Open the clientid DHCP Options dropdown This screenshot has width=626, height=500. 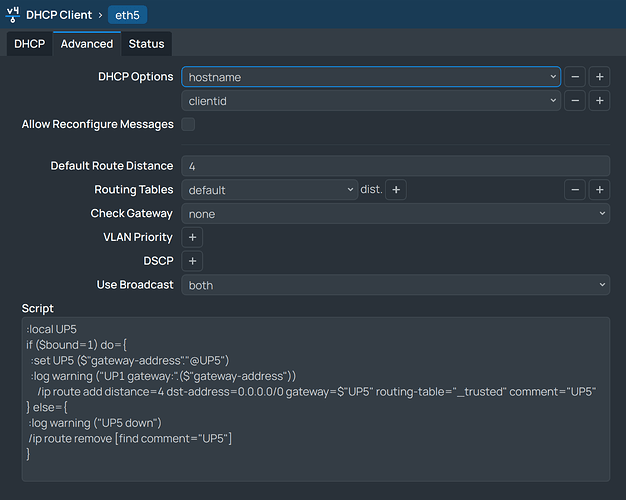[370, 101]
